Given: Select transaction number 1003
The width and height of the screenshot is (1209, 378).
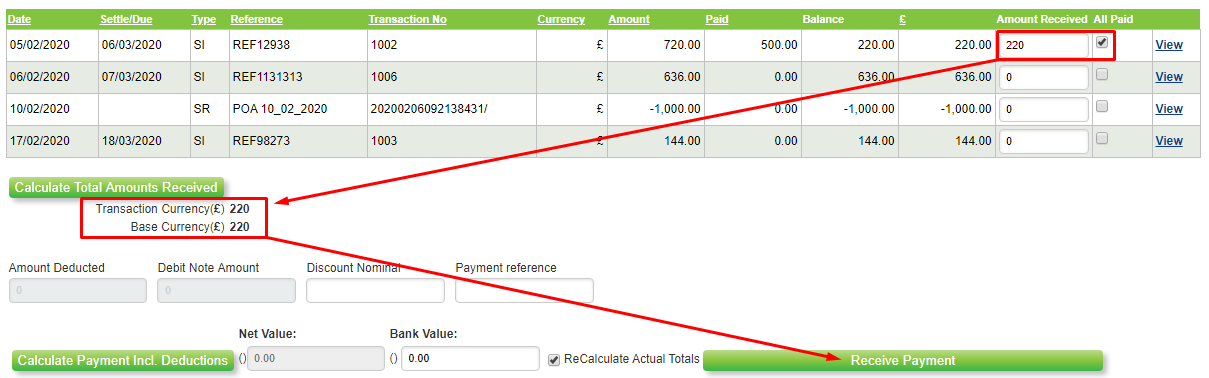Looking at the screenshot, I should pos(384,141).
